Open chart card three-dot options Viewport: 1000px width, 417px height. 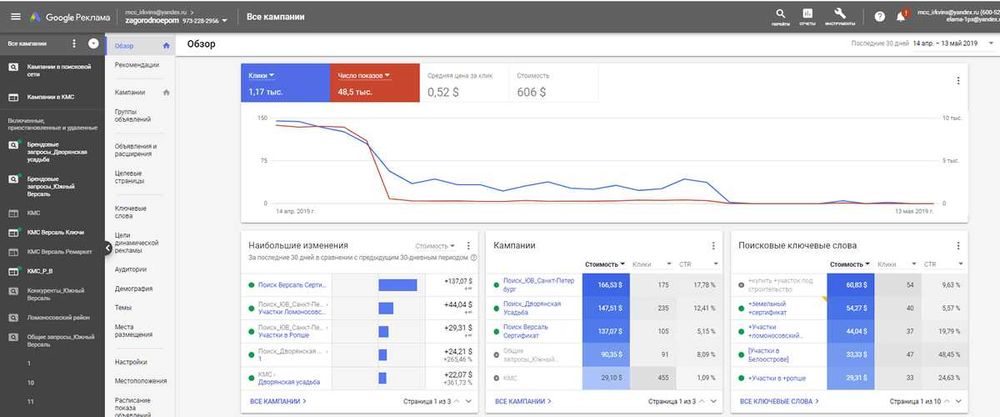click(x=957, y=81)
